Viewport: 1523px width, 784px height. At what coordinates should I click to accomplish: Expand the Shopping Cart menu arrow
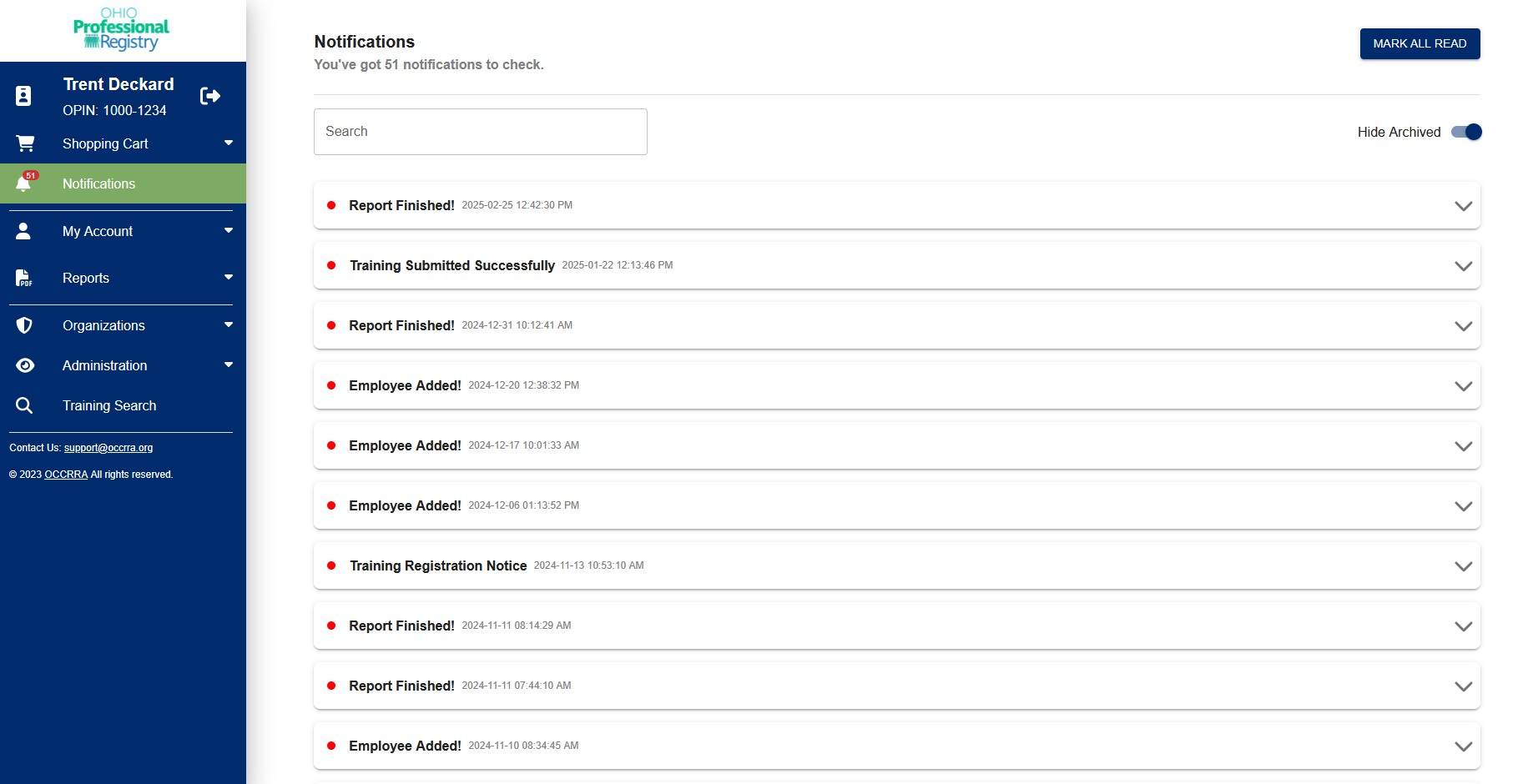(x=229, y=143)
